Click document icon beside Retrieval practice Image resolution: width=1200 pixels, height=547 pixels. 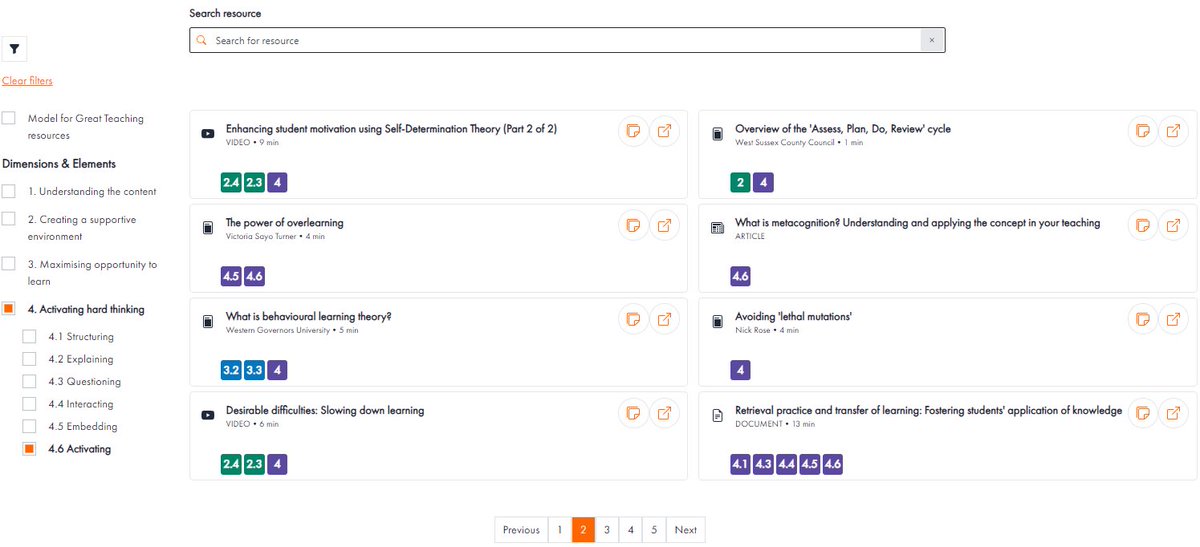pyautogui.click(x=717, y=415)
